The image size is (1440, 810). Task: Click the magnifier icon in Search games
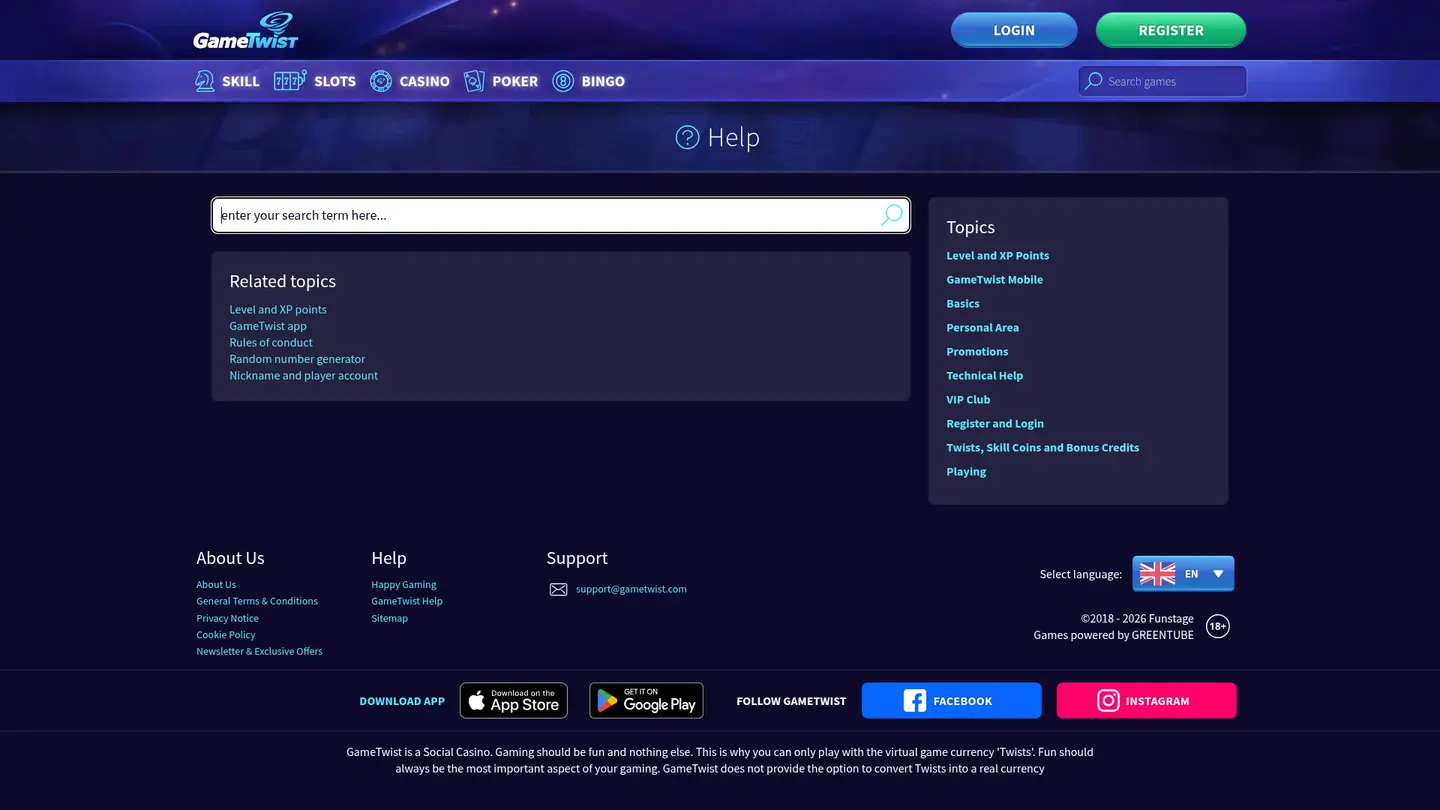point(1094,81)
